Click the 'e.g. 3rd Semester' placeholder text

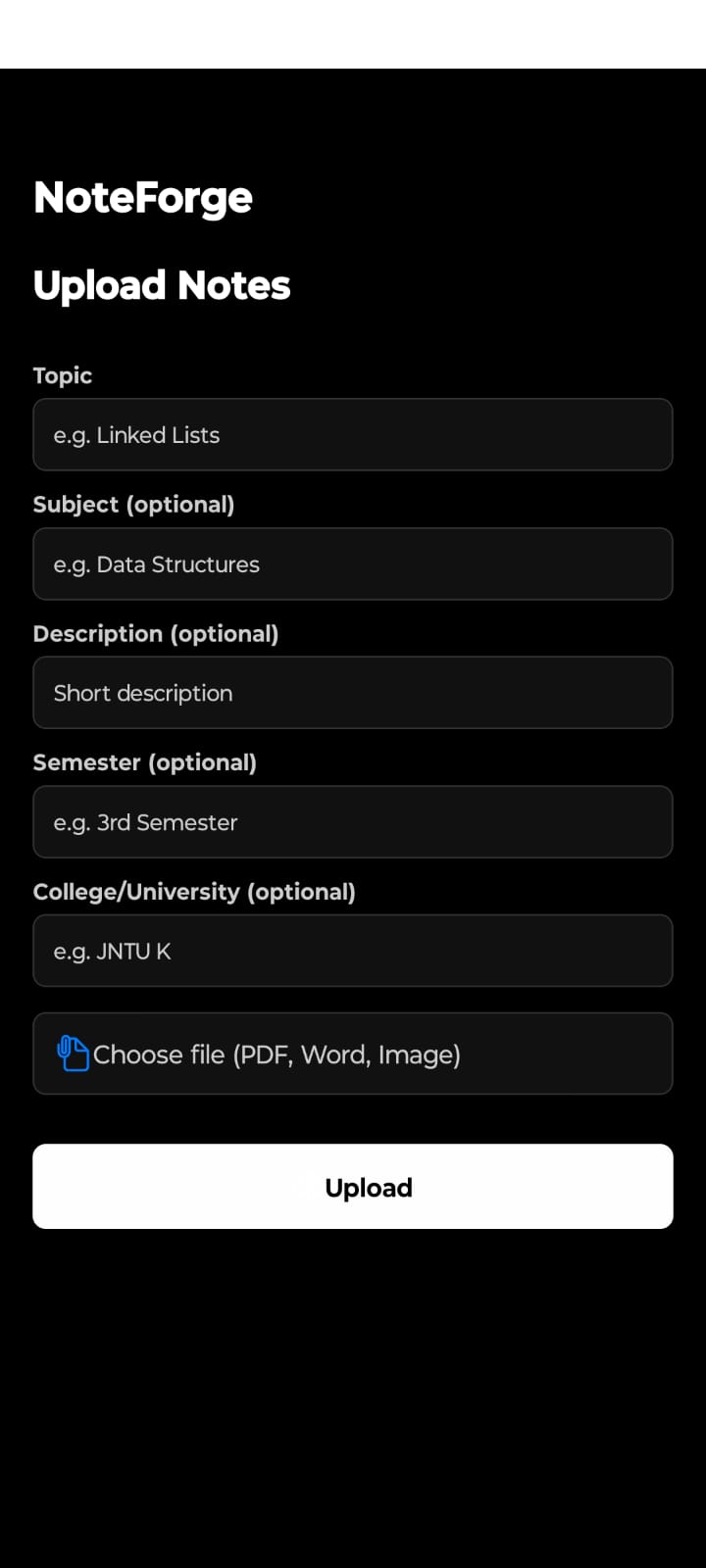146,822
